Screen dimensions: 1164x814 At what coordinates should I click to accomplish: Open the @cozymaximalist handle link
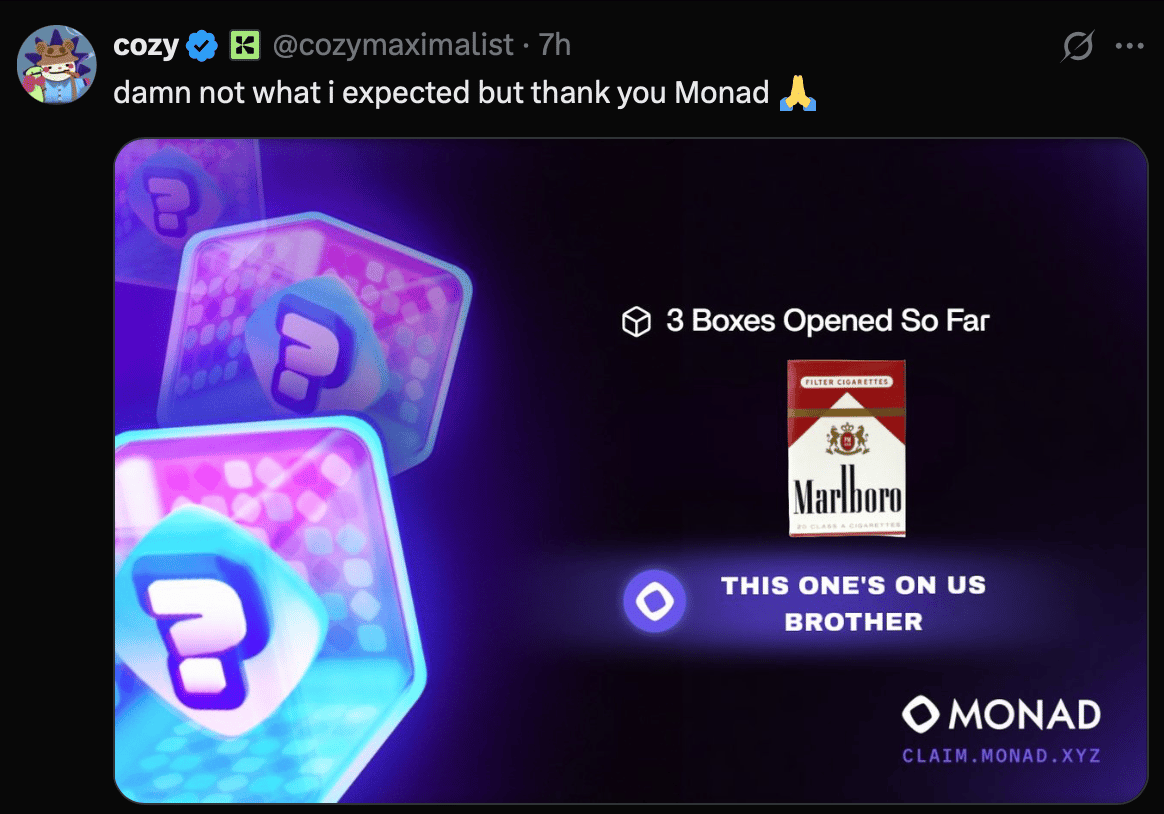(x=393, y=45)
